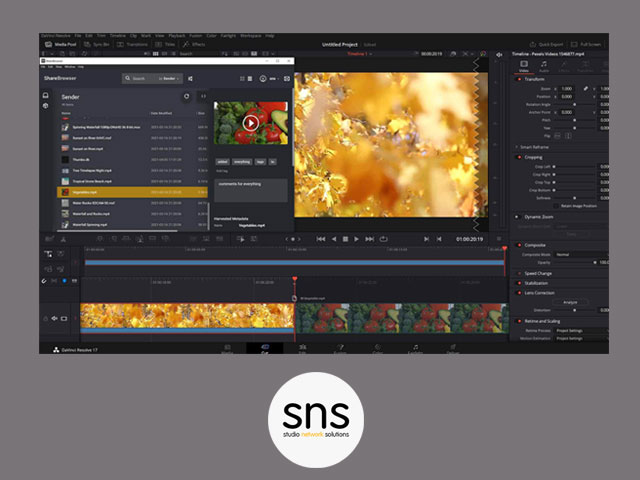Viewport: 640px width, 480px height.
Task: Toggle the zoom link chain icon
Action: [x=586, y=88]
